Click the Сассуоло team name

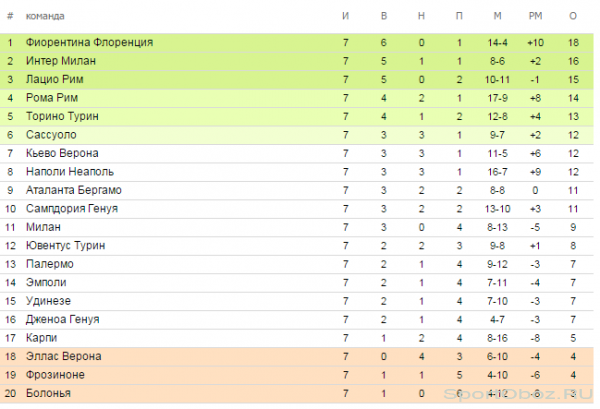click(51, 135)
